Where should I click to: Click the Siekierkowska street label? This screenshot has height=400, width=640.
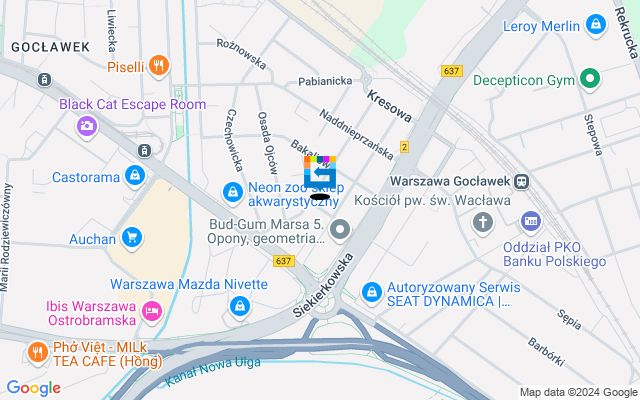[x=323, y=285]
